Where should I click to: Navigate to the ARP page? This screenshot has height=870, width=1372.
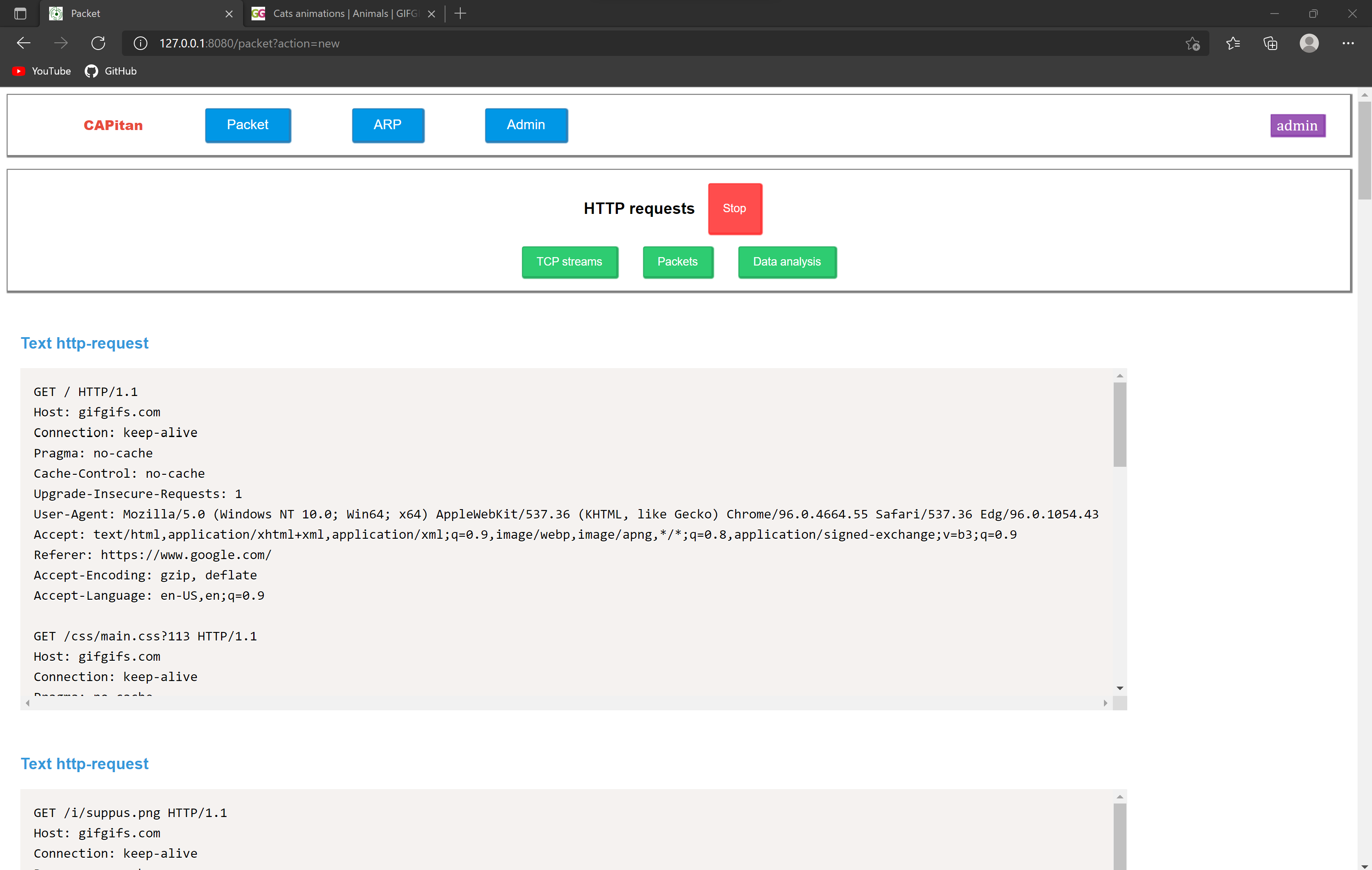click(x=387, y=125)
